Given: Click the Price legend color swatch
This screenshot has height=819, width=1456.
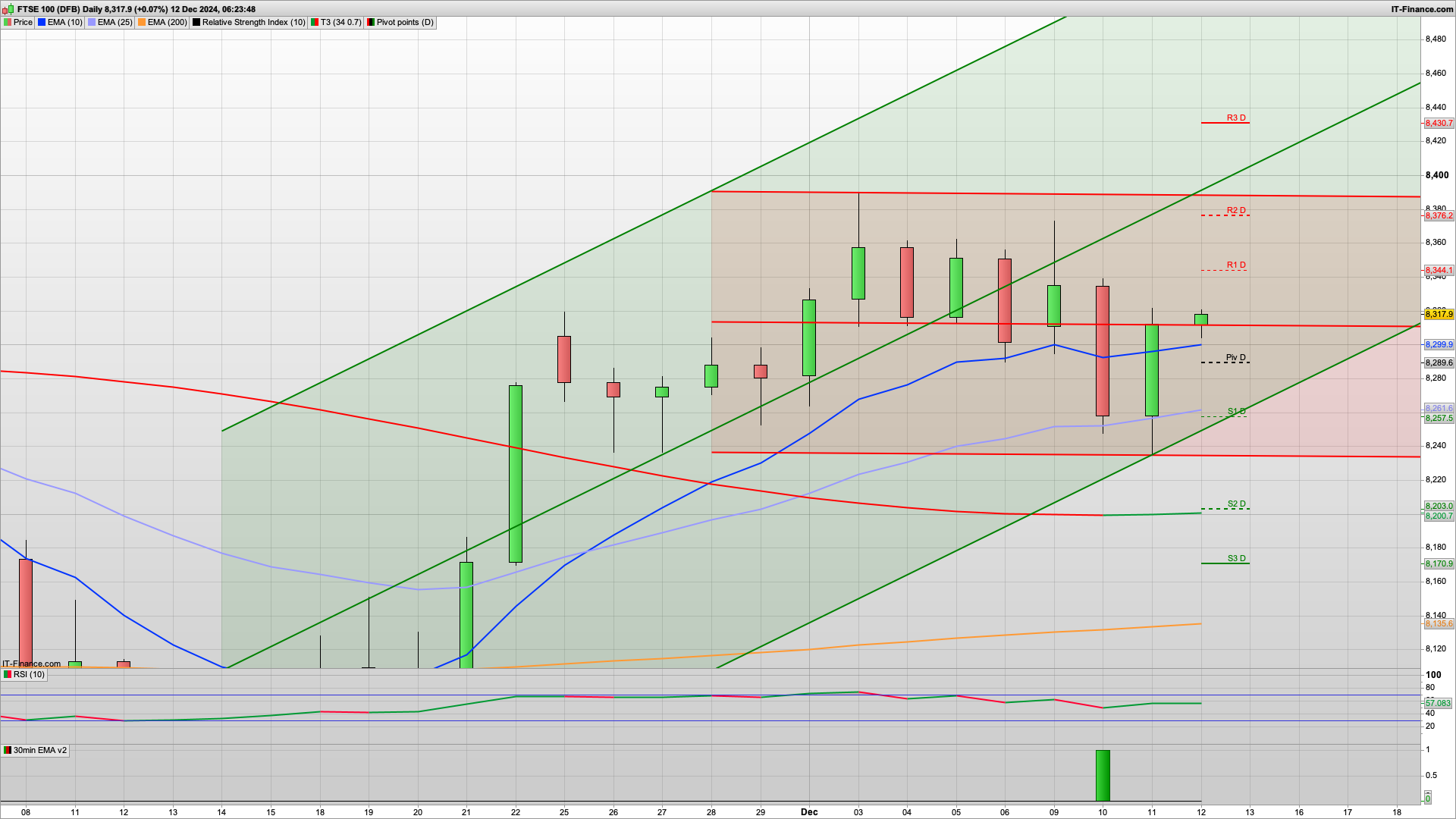Looking at the screenshot, I should point(8,22).
